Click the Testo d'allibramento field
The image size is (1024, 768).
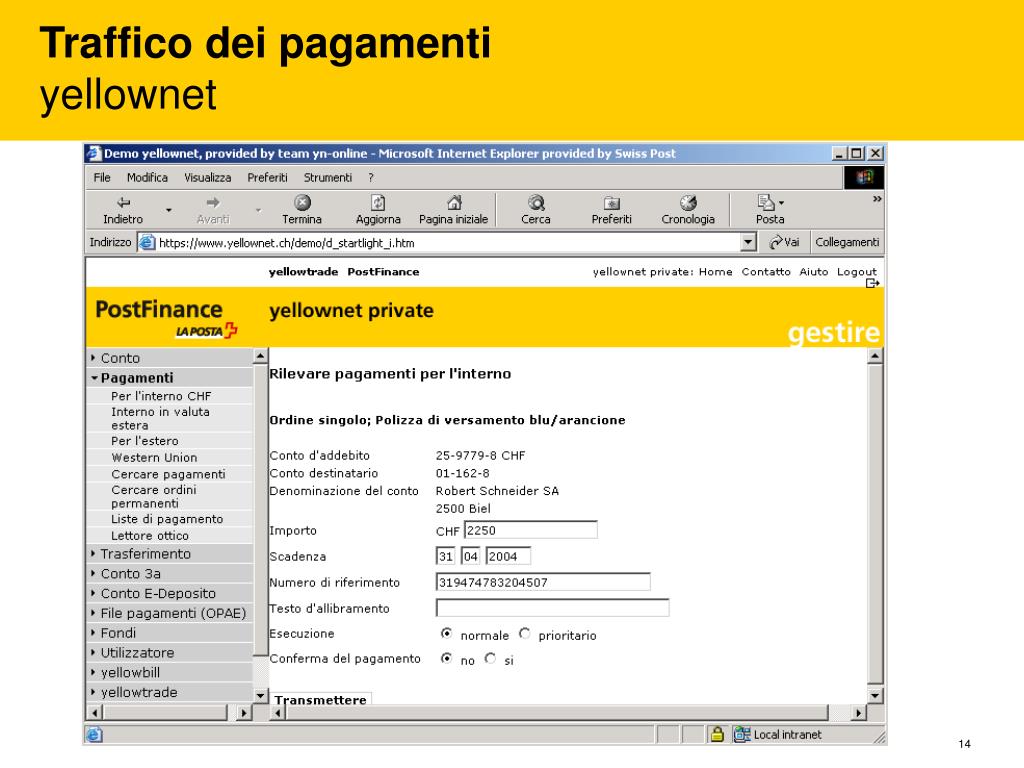point(552,608)
